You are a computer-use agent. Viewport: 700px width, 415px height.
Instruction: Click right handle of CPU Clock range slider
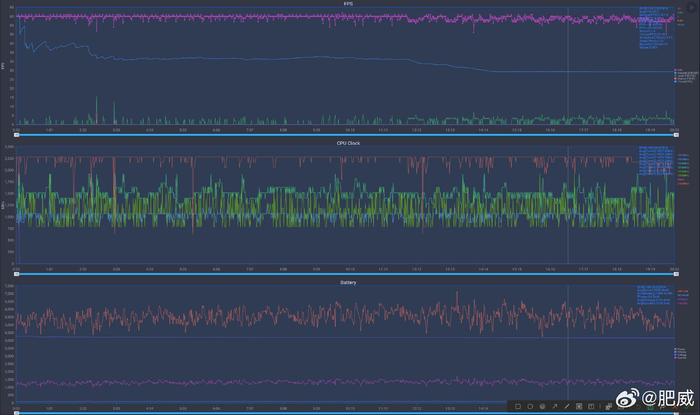tap(676, 274)
